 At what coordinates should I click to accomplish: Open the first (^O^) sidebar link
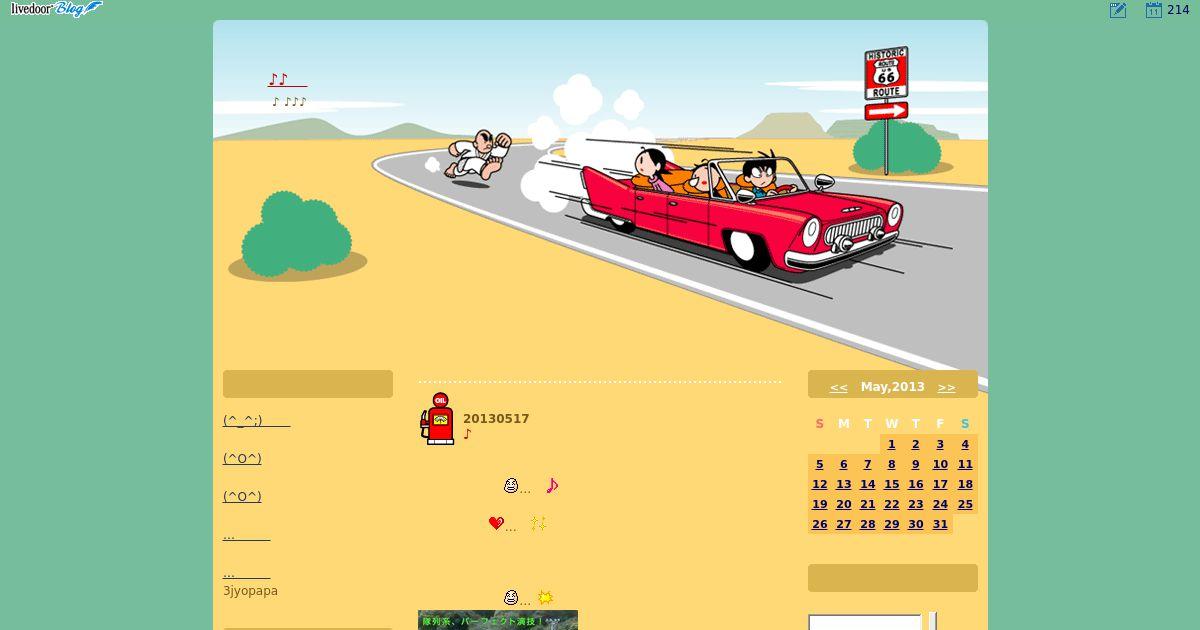pyautogui.click(x=242, y=458)
